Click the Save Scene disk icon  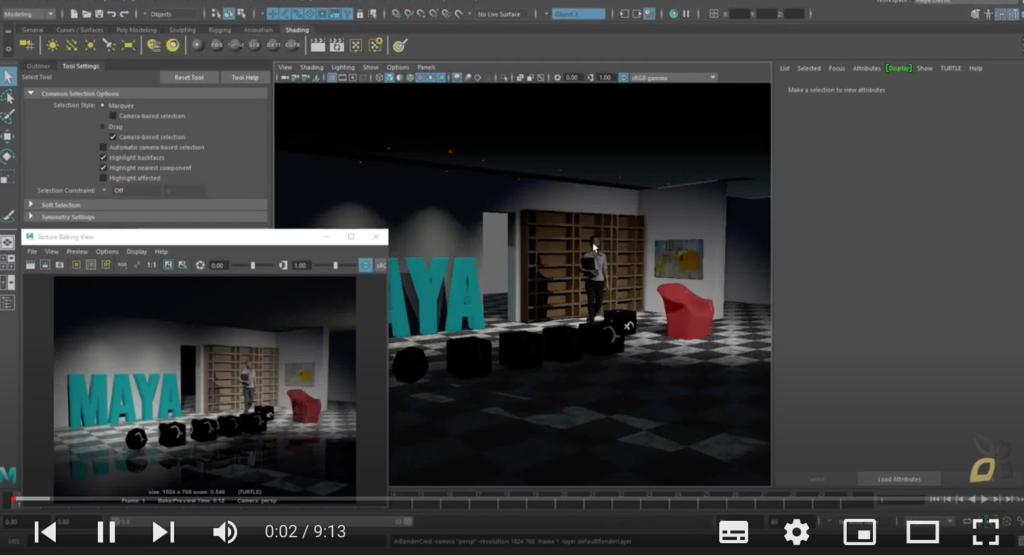tap(99, 14)
